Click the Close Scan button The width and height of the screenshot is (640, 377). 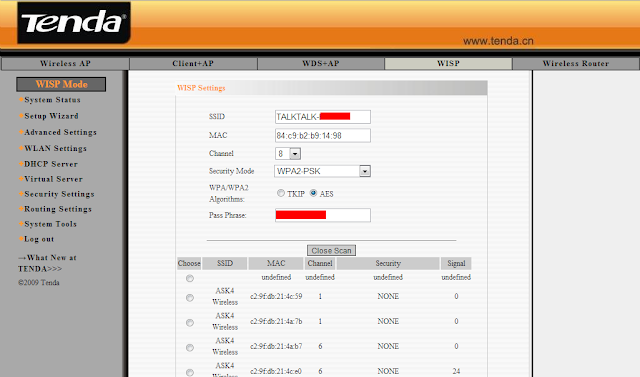pyautogui.click(x=331, y=251)
